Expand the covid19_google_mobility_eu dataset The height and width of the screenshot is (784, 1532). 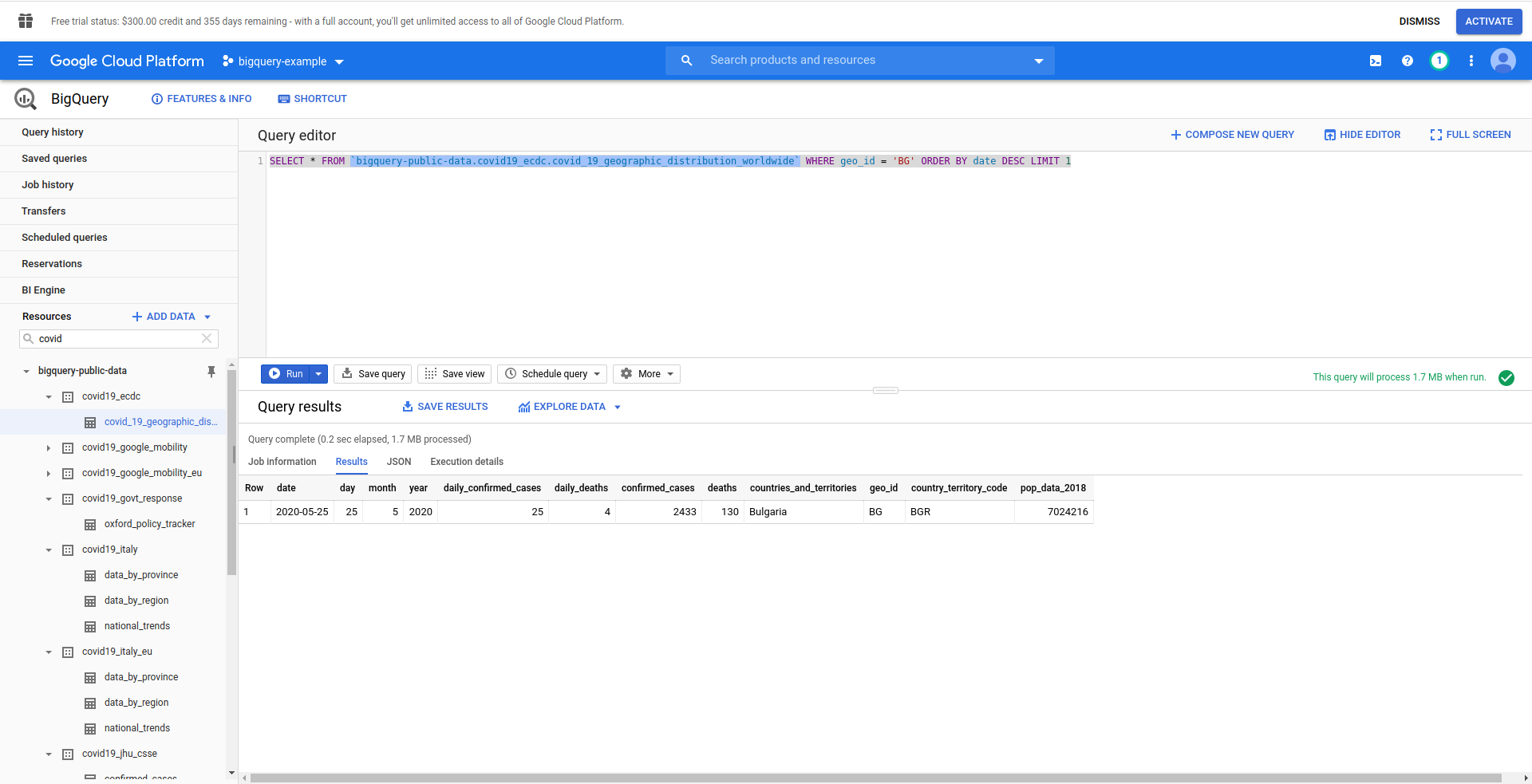(49, 473)
